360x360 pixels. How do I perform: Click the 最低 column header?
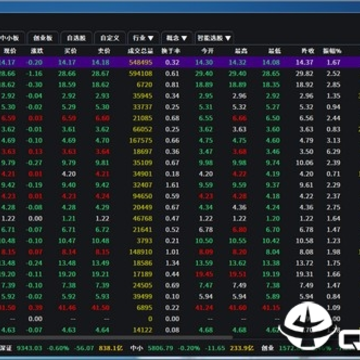coord(274,51)
